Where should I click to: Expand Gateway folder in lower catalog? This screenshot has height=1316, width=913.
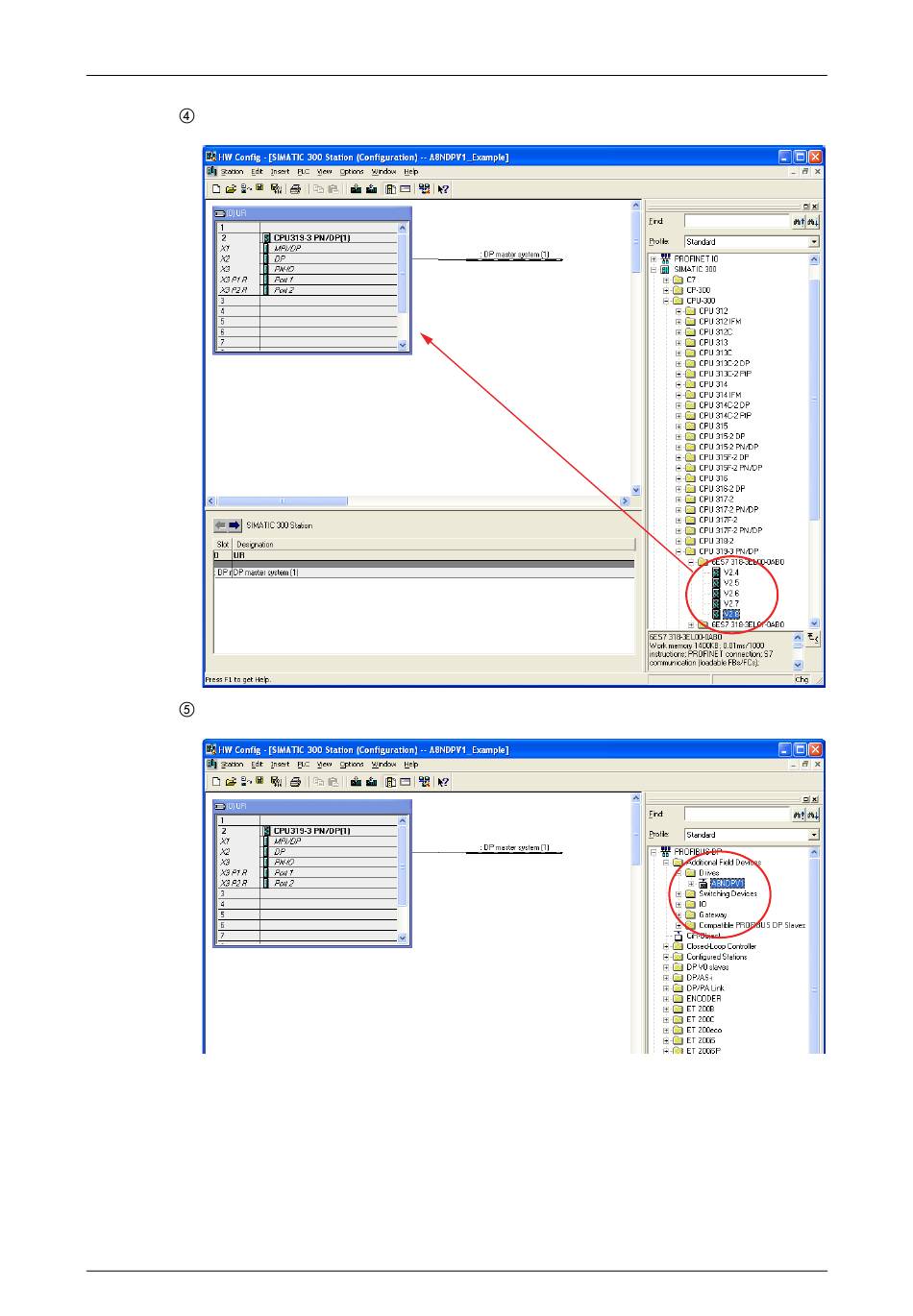pos(679,914)
